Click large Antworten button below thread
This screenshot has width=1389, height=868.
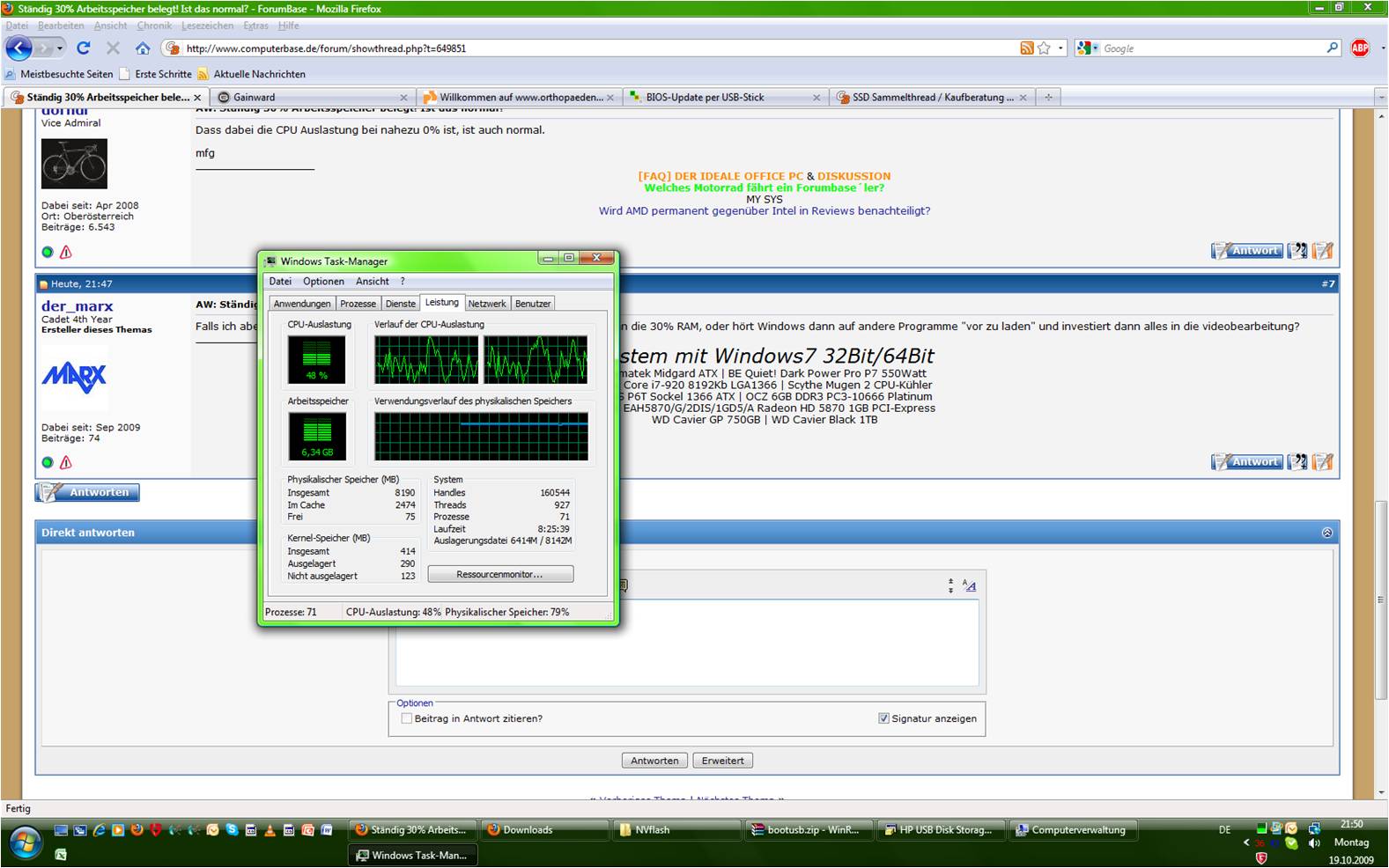click(87, 492)
